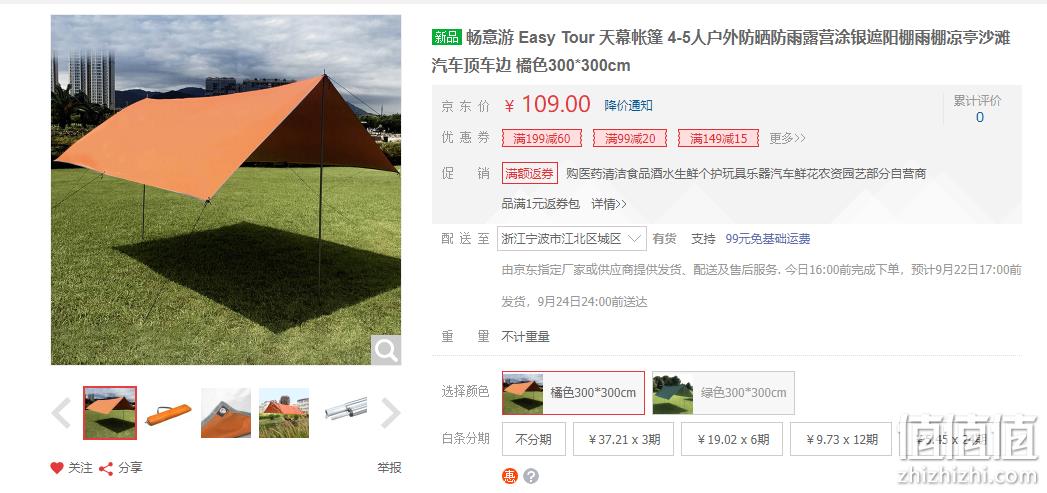The width and height of the screenshot is (1047, 493).
Task: Show previous thumbnails with left arrow
Action: tap(61, 413)
